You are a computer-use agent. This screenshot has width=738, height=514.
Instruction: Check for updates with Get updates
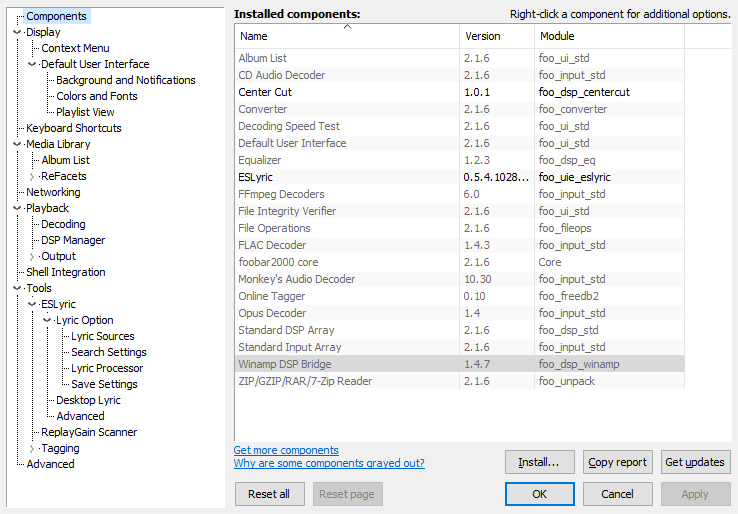695,462
